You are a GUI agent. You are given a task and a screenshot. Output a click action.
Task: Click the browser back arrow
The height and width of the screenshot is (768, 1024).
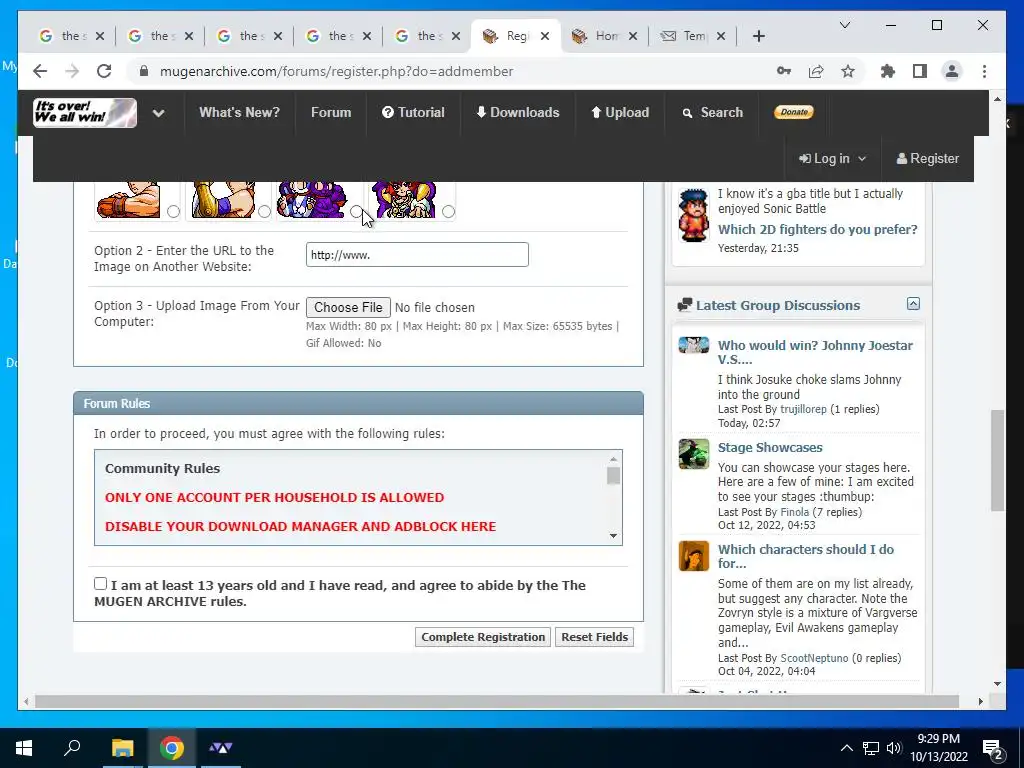point(40,71)
